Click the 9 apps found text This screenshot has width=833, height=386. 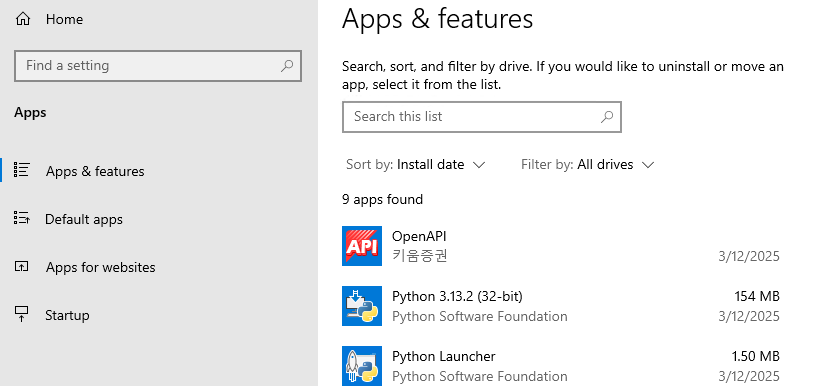point(382,200)
